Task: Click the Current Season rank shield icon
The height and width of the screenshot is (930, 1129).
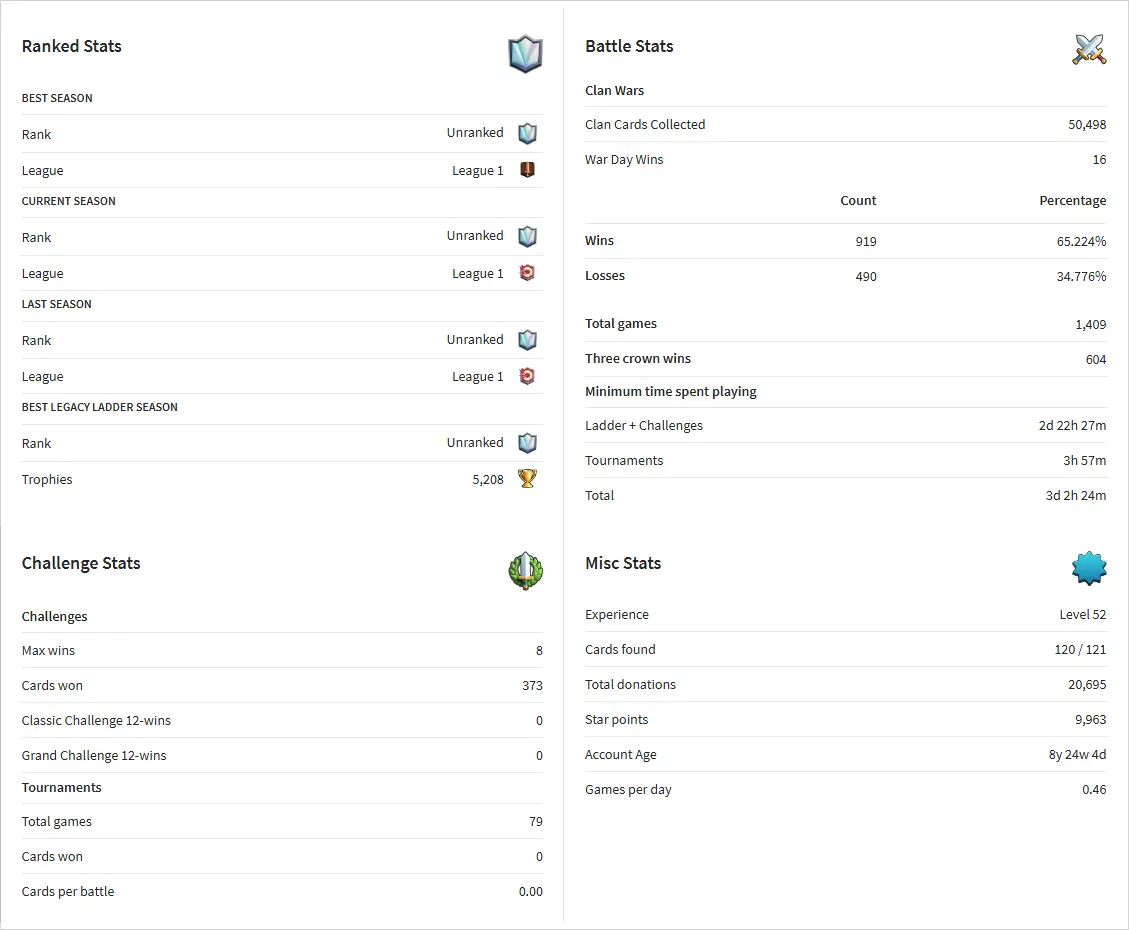Action: (x=527, y=236)
